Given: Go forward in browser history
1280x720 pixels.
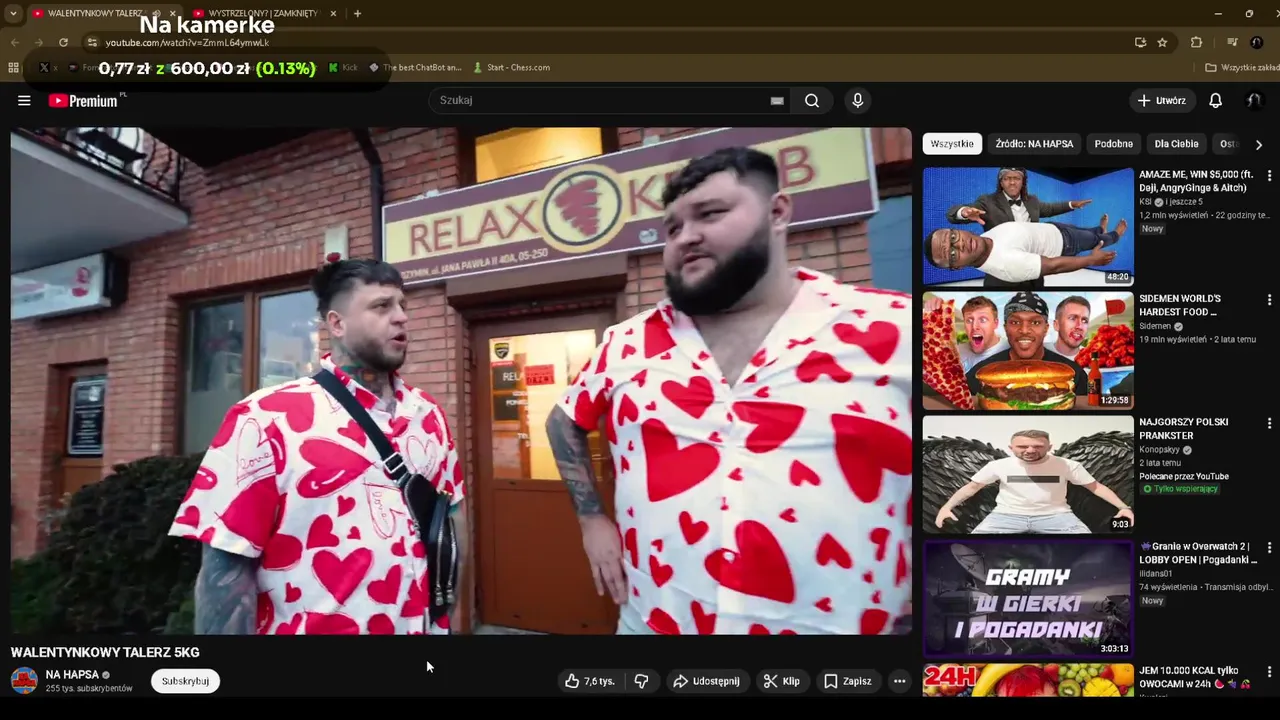Looking at the screenshot, I should click(x=38, y=42).
